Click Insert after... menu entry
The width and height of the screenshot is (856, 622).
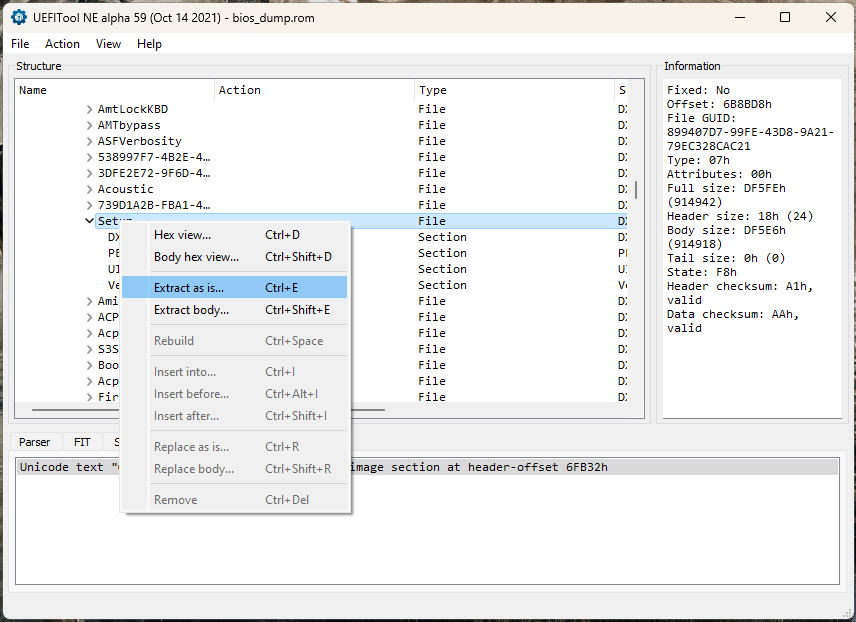pos(235,416)
